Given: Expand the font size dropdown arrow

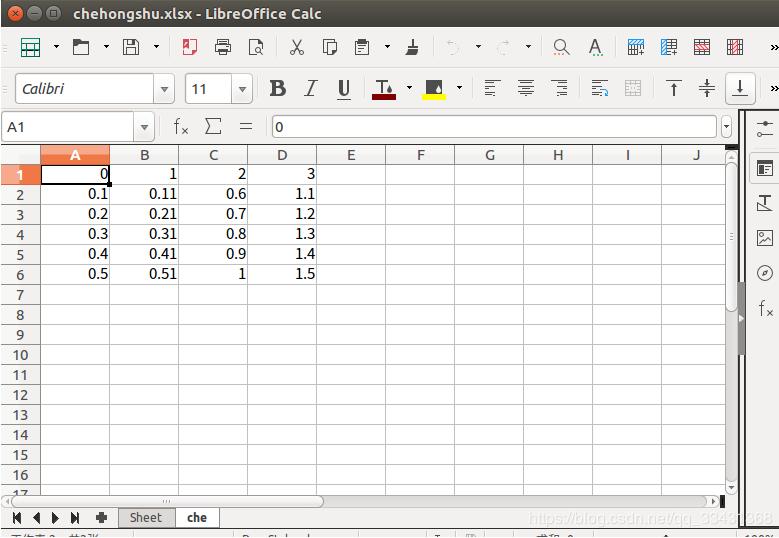Looking at the screenshot, I should [242, 89].
